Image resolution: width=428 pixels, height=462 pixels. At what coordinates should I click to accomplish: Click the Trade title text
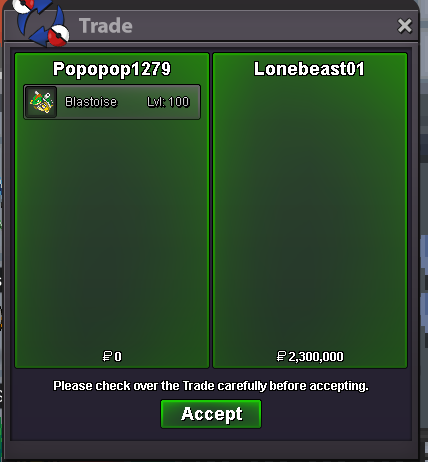pos(106,26)
